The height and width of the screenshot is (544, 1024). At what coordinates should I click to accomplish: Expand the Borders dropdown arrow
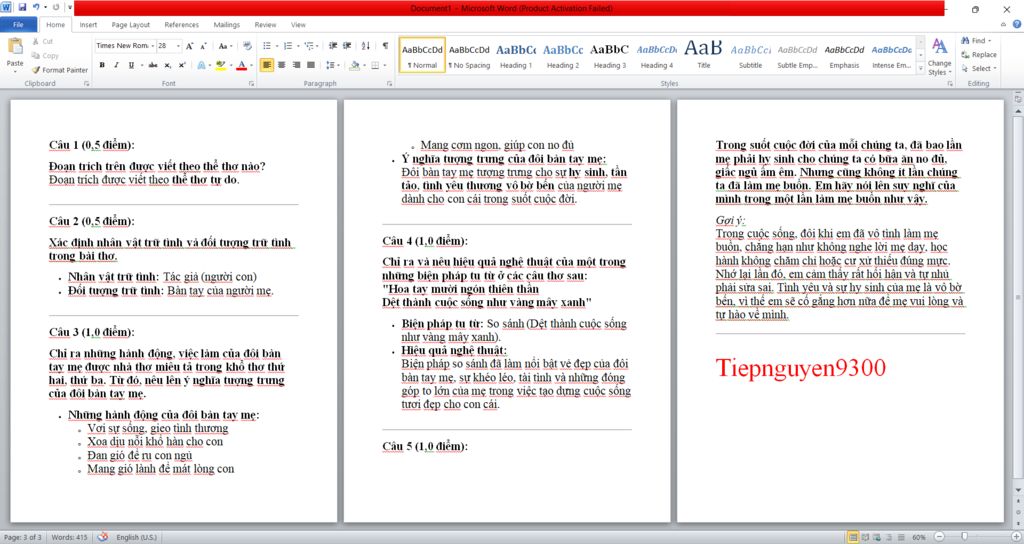pos(384,65)
